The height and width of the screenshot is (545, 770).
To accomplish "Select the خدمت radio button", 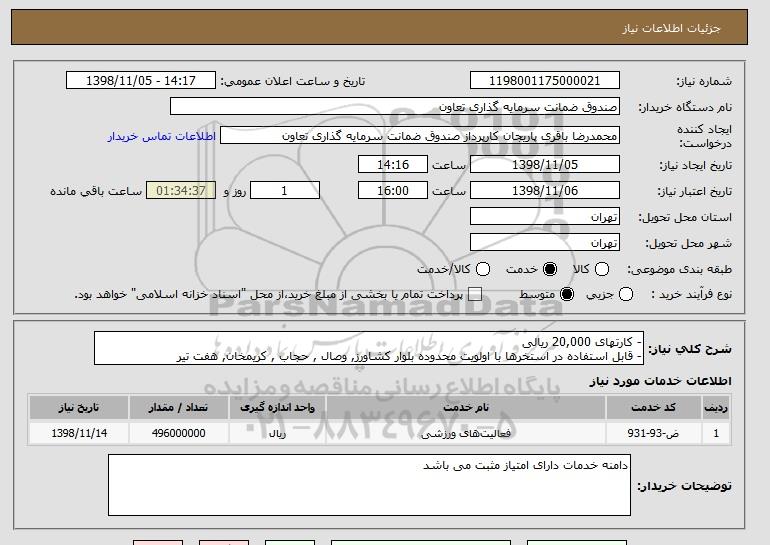I will (550, 269).
